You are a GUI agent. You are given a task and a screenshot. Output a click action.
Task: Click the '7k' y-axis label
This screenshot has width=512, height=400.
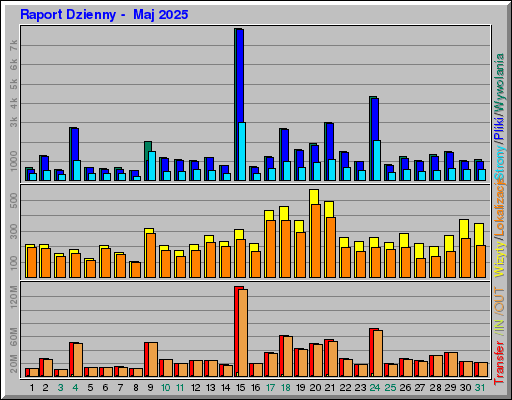14,45
